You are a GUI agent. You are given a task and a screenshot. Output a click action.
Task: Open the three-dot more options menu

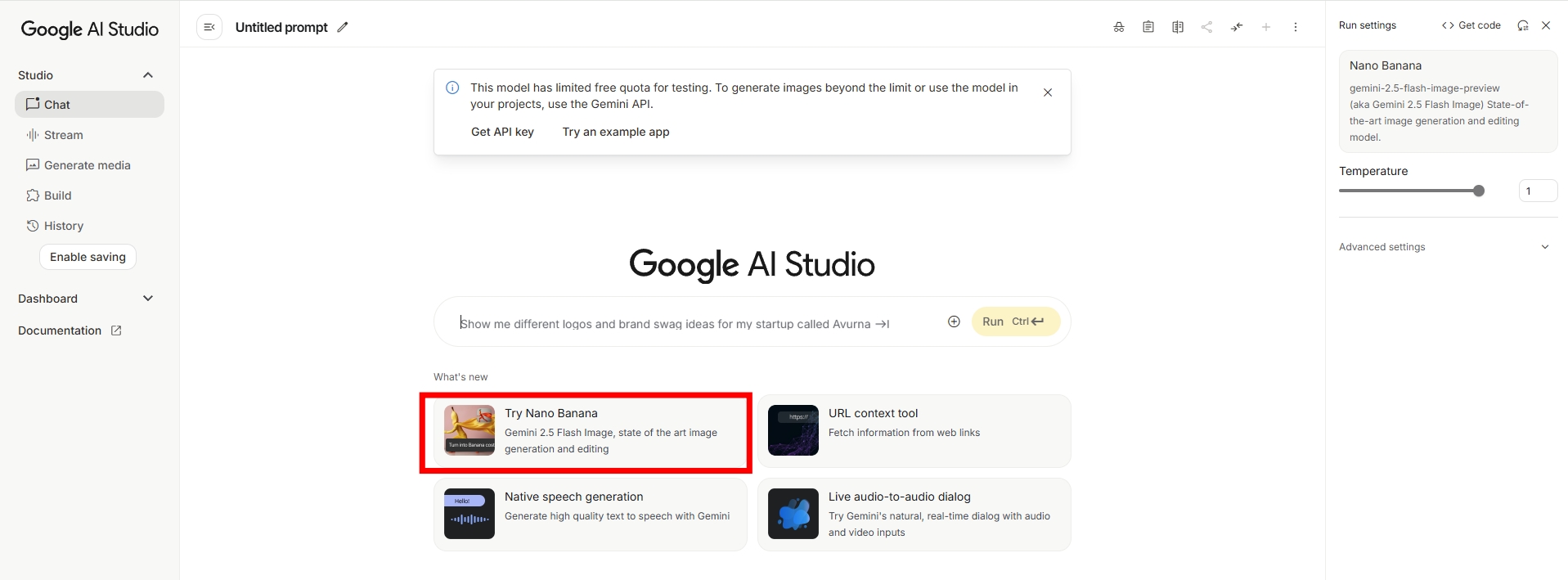pos(1296,27)
